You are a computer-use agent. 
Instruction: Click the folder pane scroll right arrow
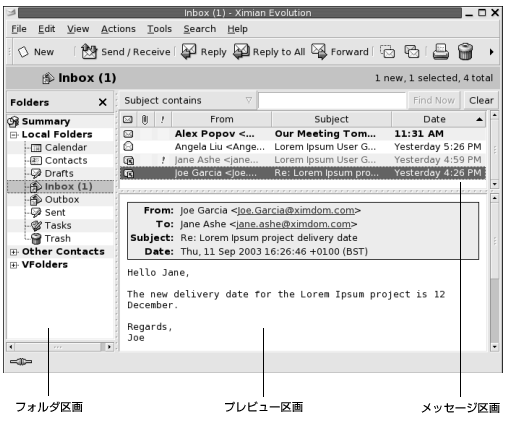click(x=109, y=347)
